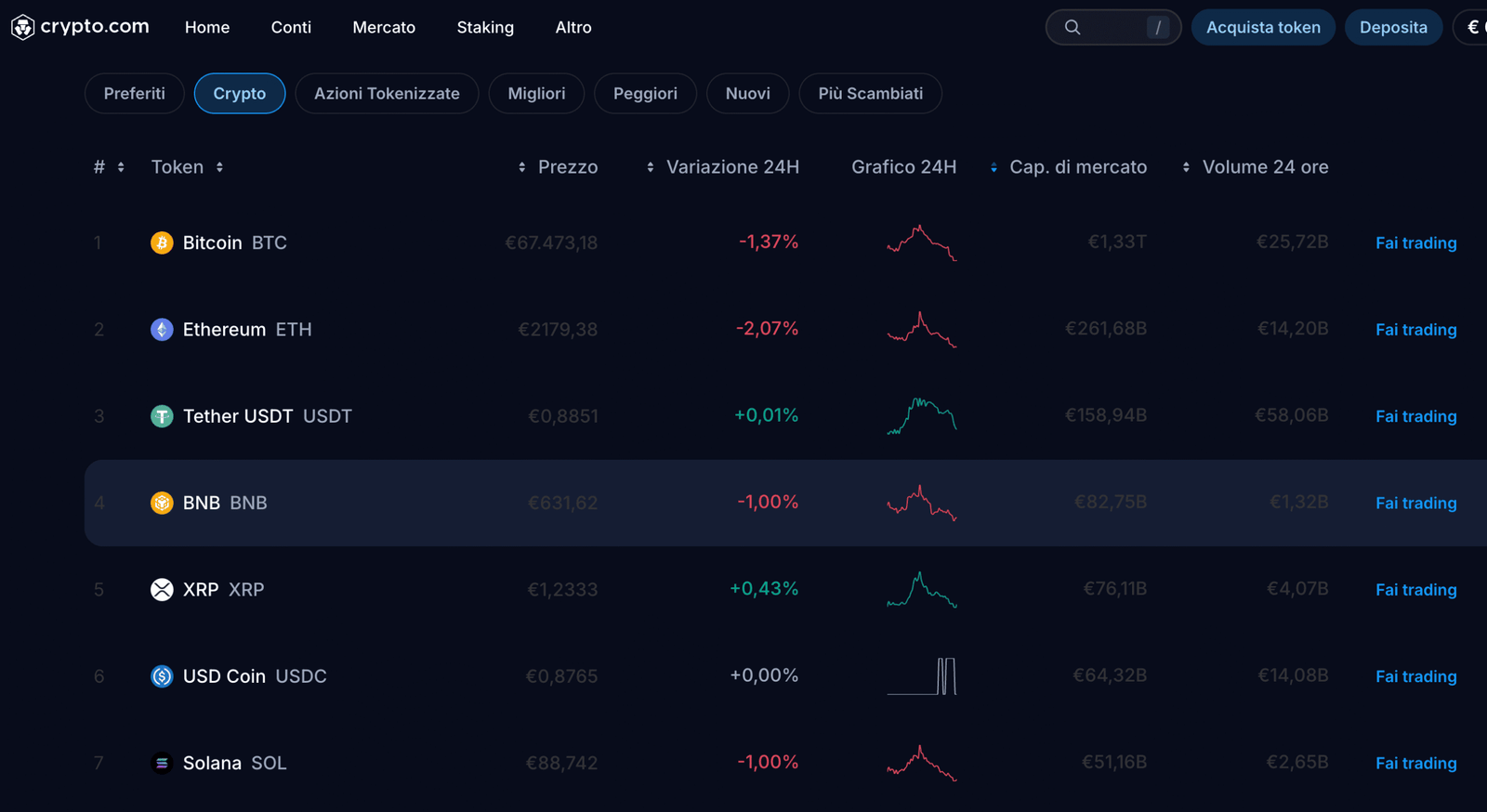This screenshot has height=812, width=1487.
Task: Click Fai trading for XRP
Action: (1416, 590)
